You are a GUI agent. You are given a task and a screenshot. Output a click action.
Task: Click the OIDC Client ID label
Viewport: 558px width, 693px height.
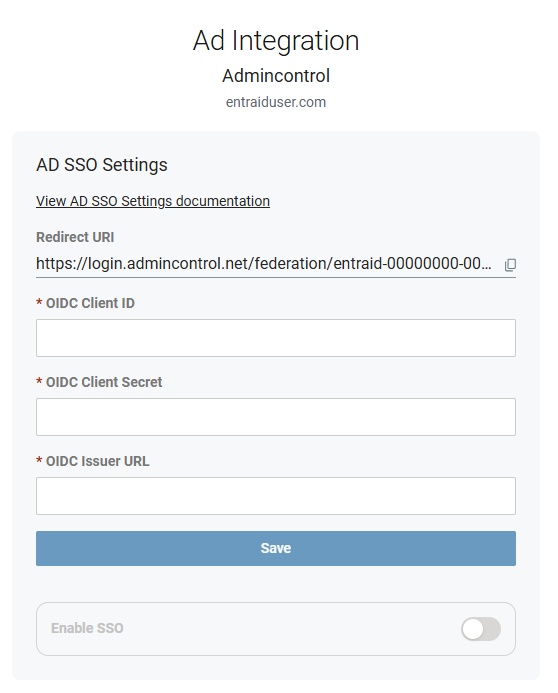[90, 303]
